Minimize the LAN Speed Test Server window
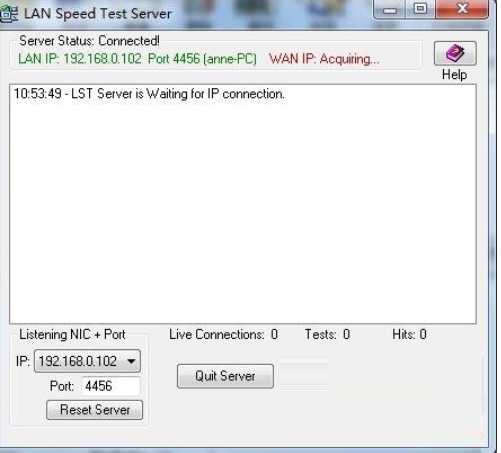Viewport: 501px width, 453px height. tap(389, 9)
